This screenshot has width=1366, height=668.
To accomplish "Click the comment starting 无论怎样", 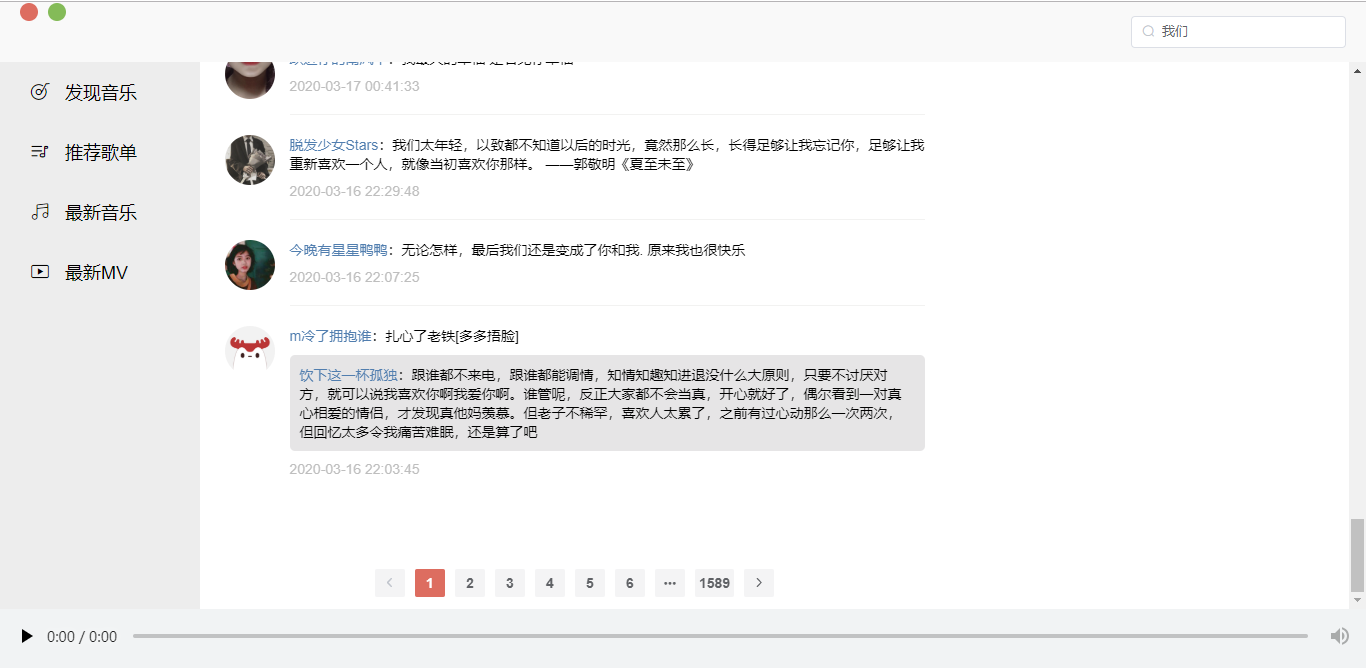I will coord(573,250).
